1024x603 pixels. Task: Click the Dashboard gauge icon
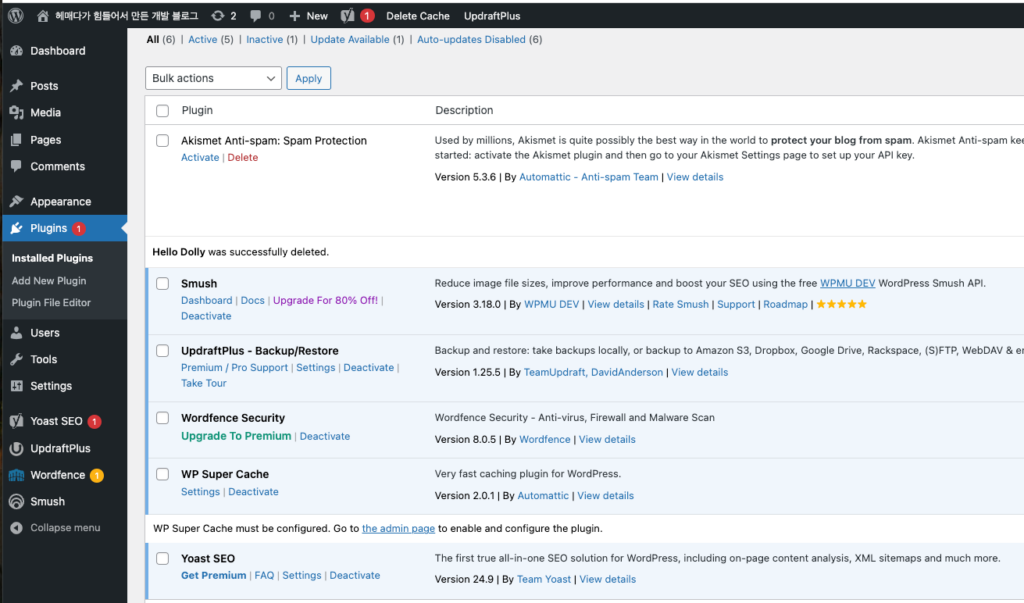tap(16, 50)
